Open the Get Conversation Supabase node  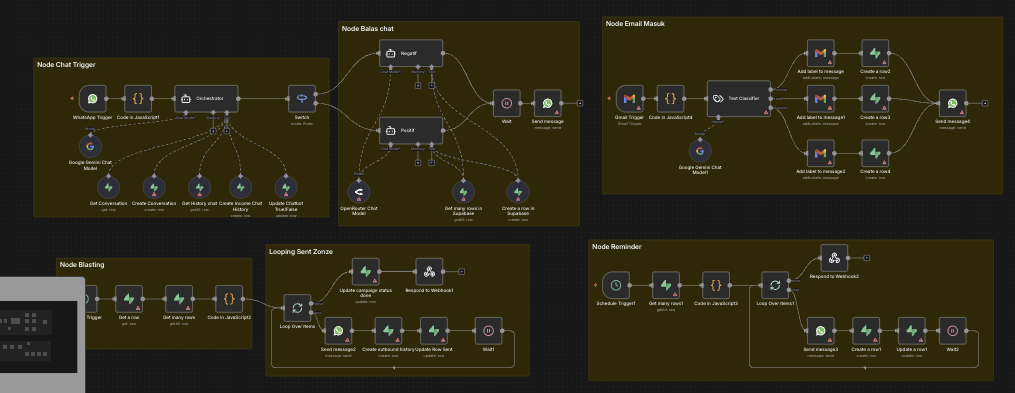108,188
